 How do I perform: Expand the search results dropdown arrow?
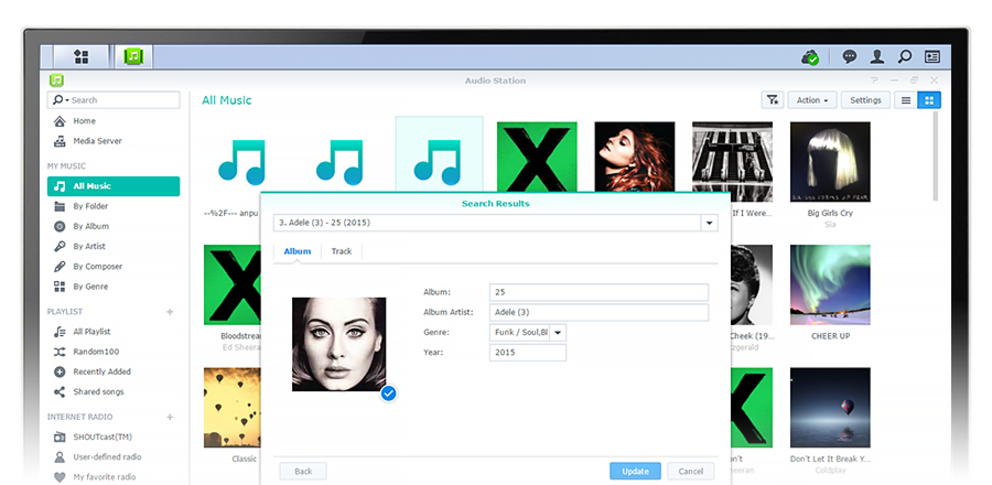pos(709,223)
